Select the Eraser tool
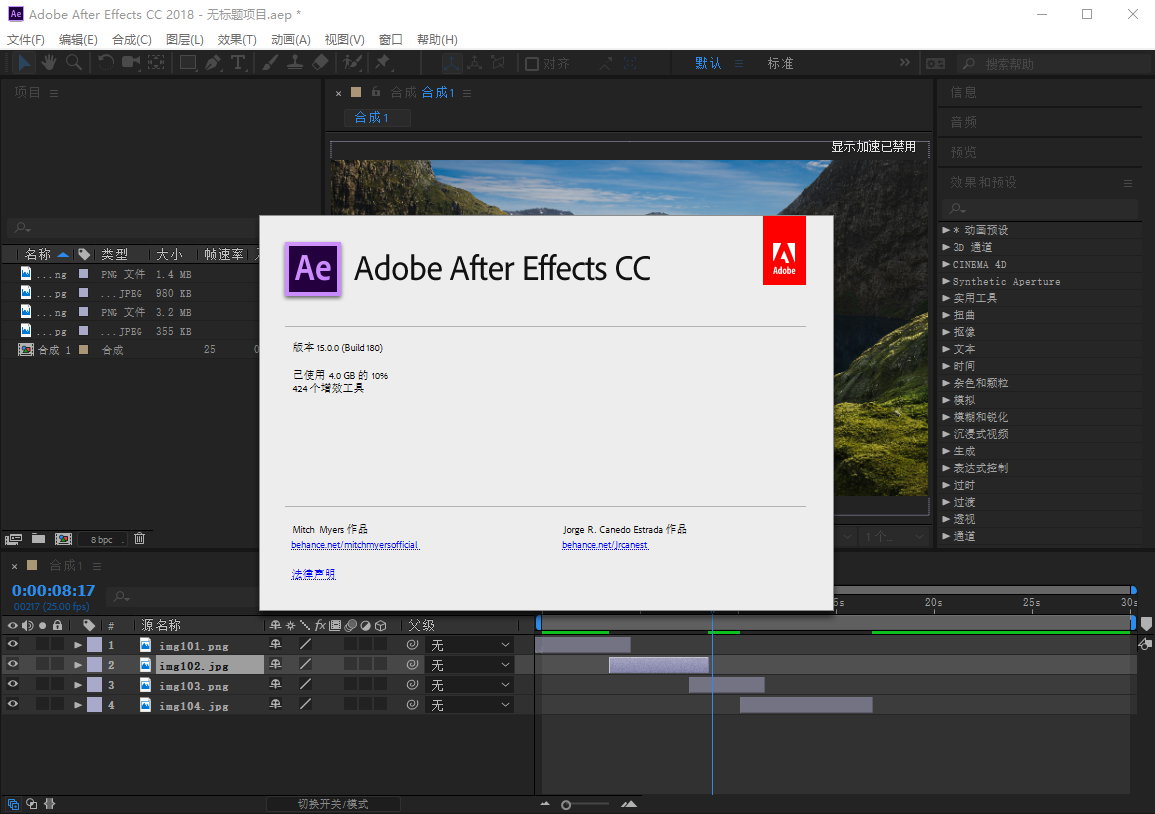Image resolution: width=1155 pixels, height=814 pixels. (320, 63)
